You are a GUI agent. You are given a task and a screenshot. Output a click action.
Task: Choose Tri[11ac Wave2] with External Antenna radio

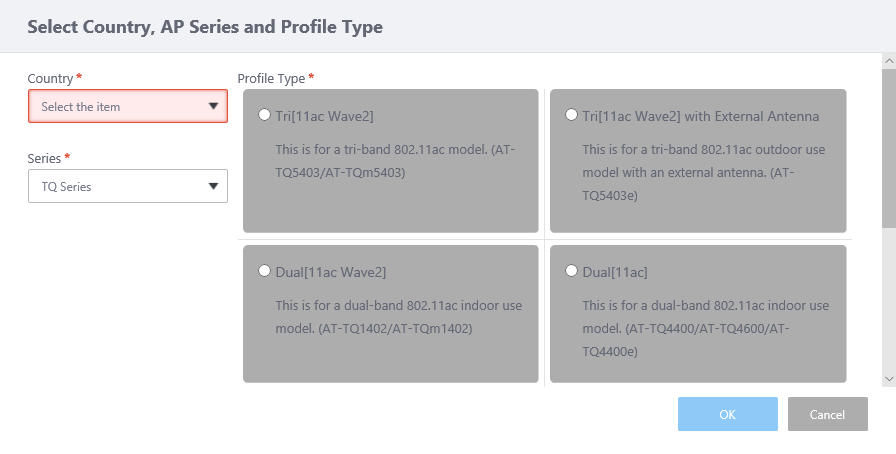(571, 115)
